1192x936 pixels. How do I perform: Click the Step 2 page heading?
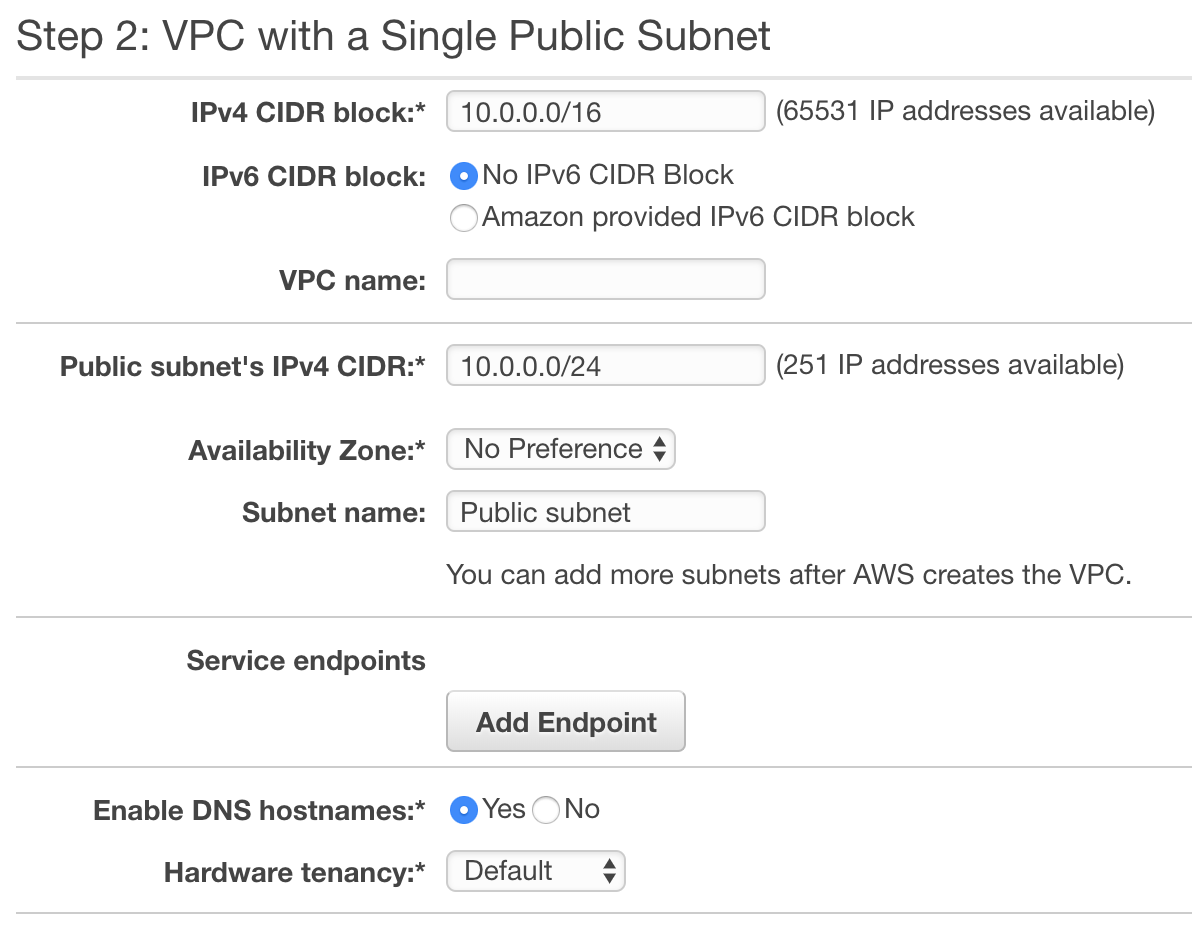click(393, 36)
